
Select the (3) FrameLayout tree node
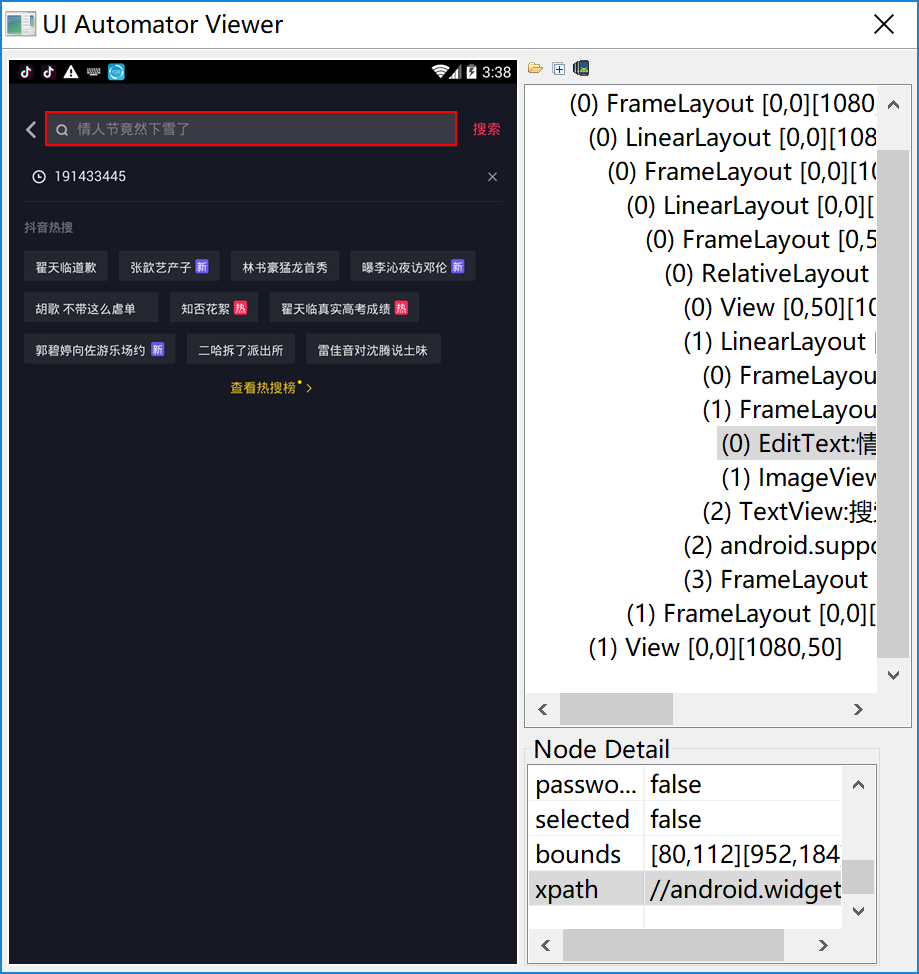(775, 580)
